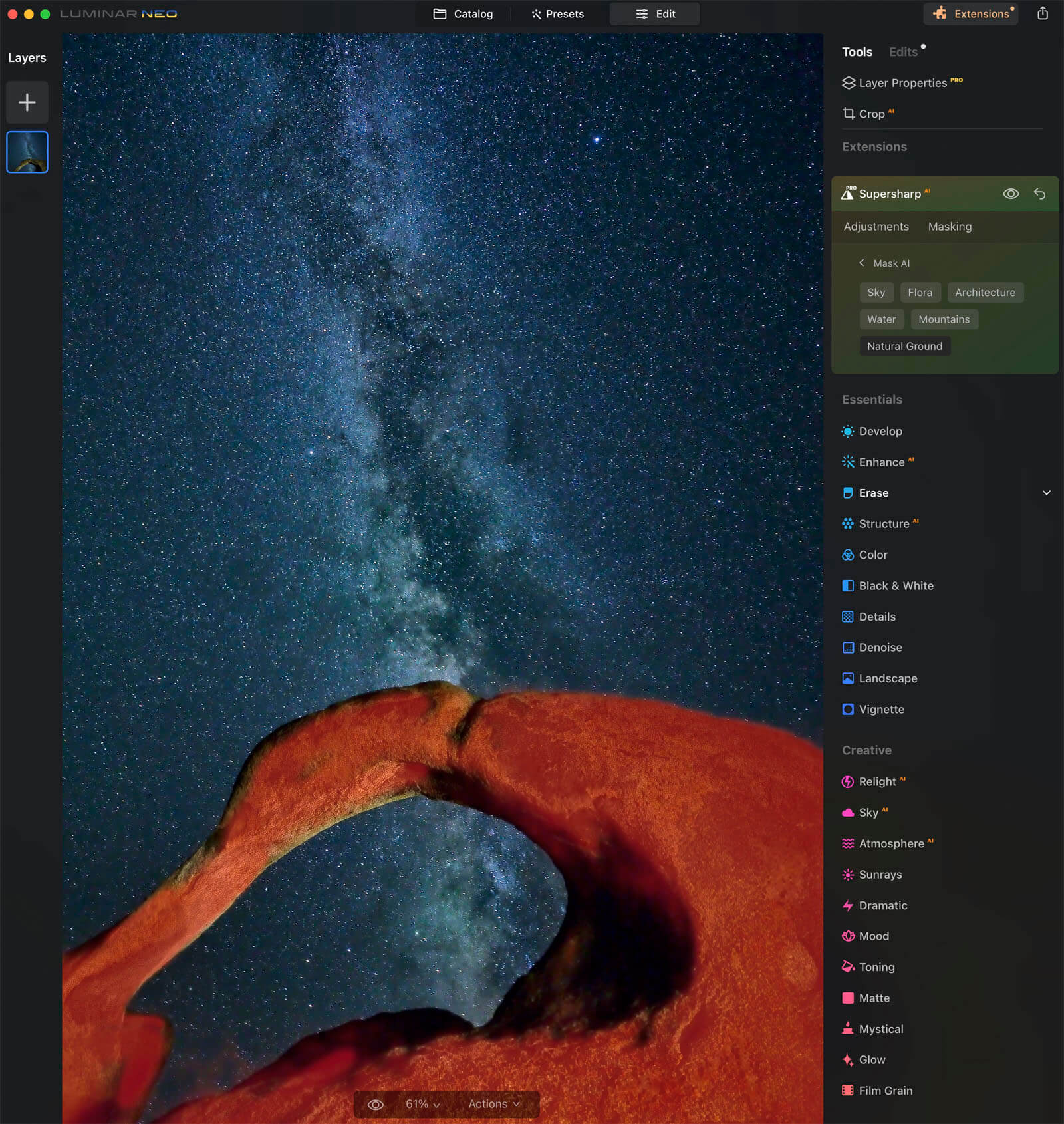Open Layer Properties panel
Screen dimensions: 1064x1124
pyautogui.click(x=902, y=83)
